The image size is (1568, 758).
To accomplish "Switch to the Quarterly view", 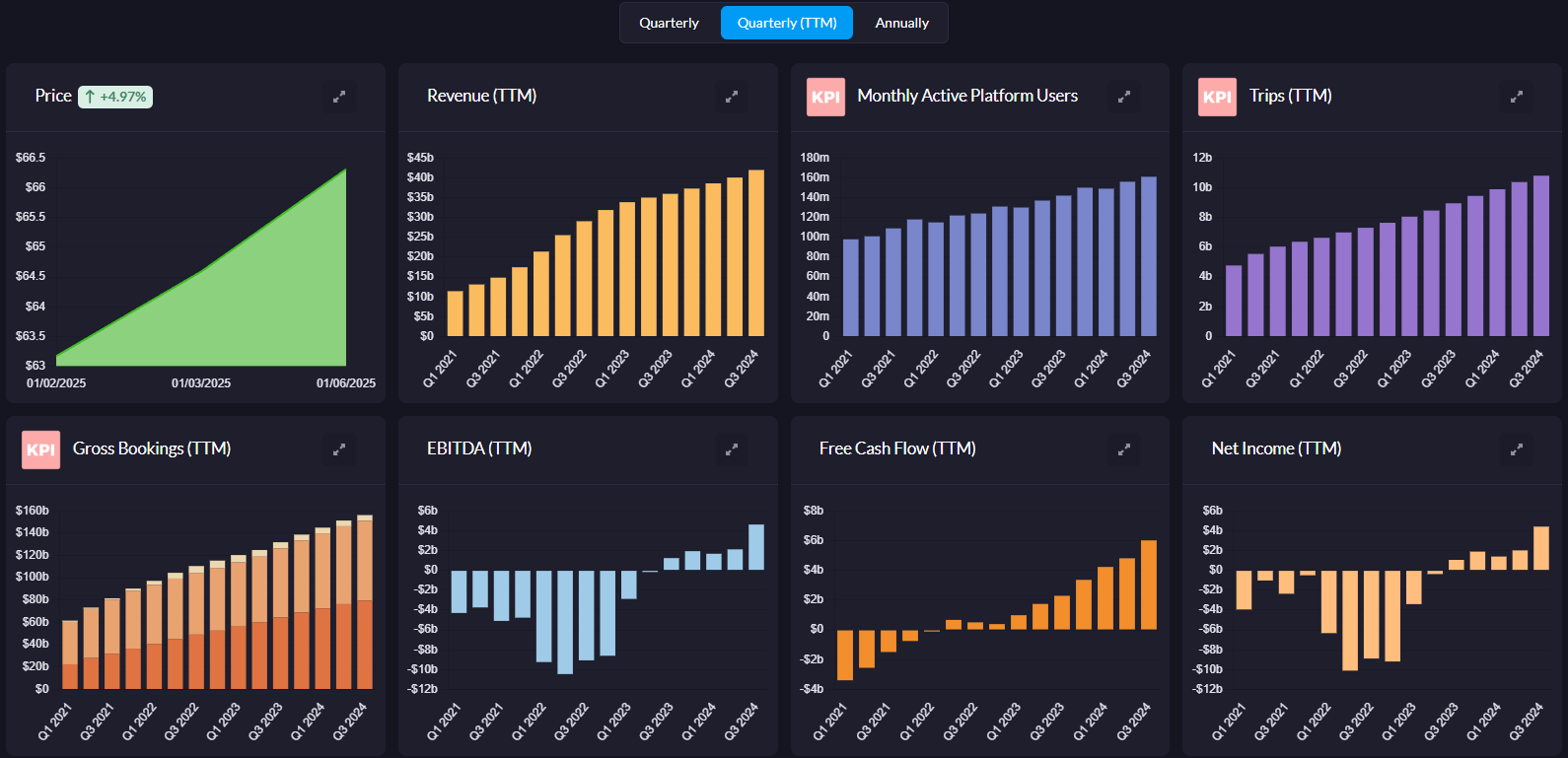I will click(x=669, y=23).
